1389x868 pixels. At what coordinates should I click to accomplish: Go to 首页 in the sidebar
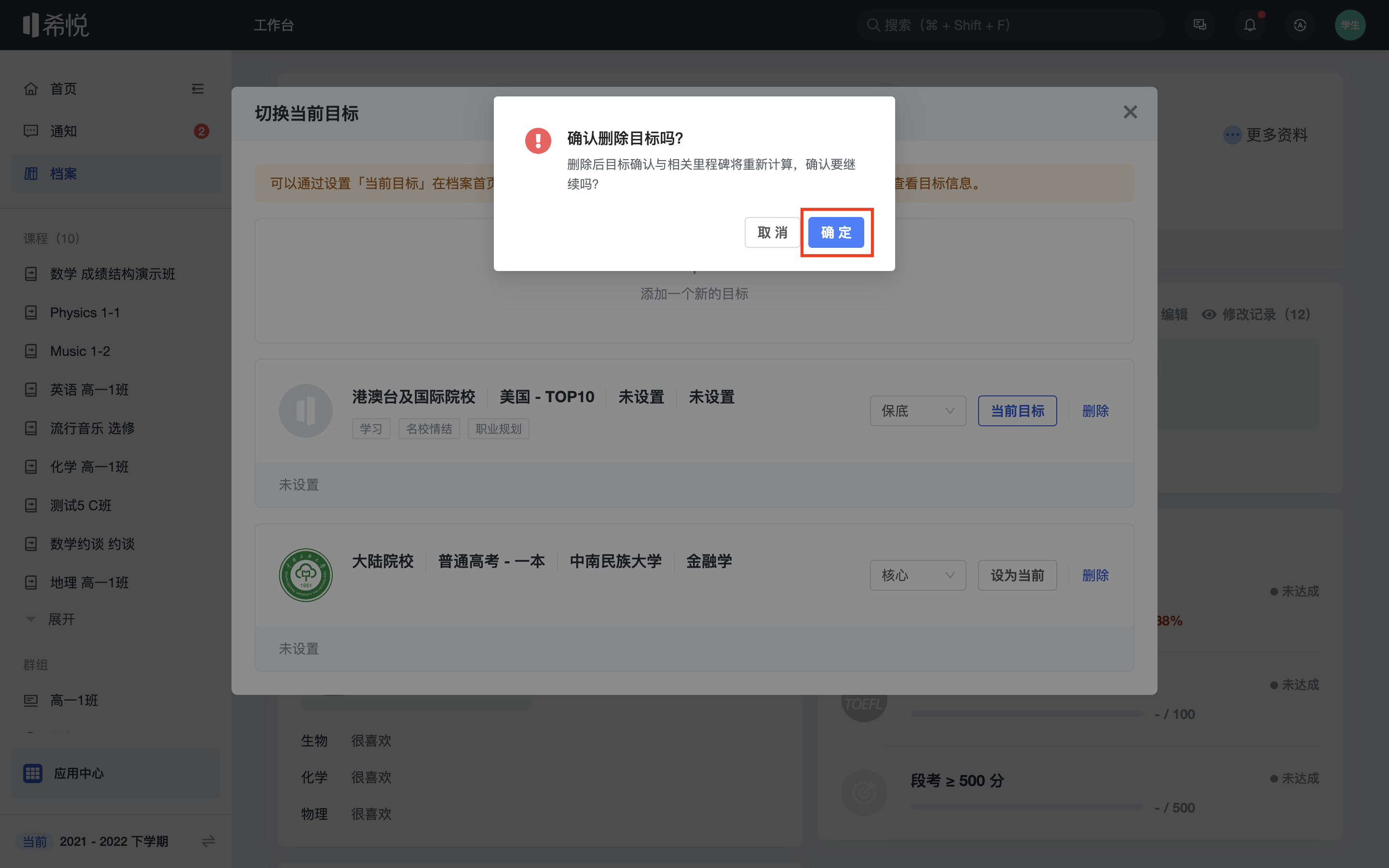[63, 89]
